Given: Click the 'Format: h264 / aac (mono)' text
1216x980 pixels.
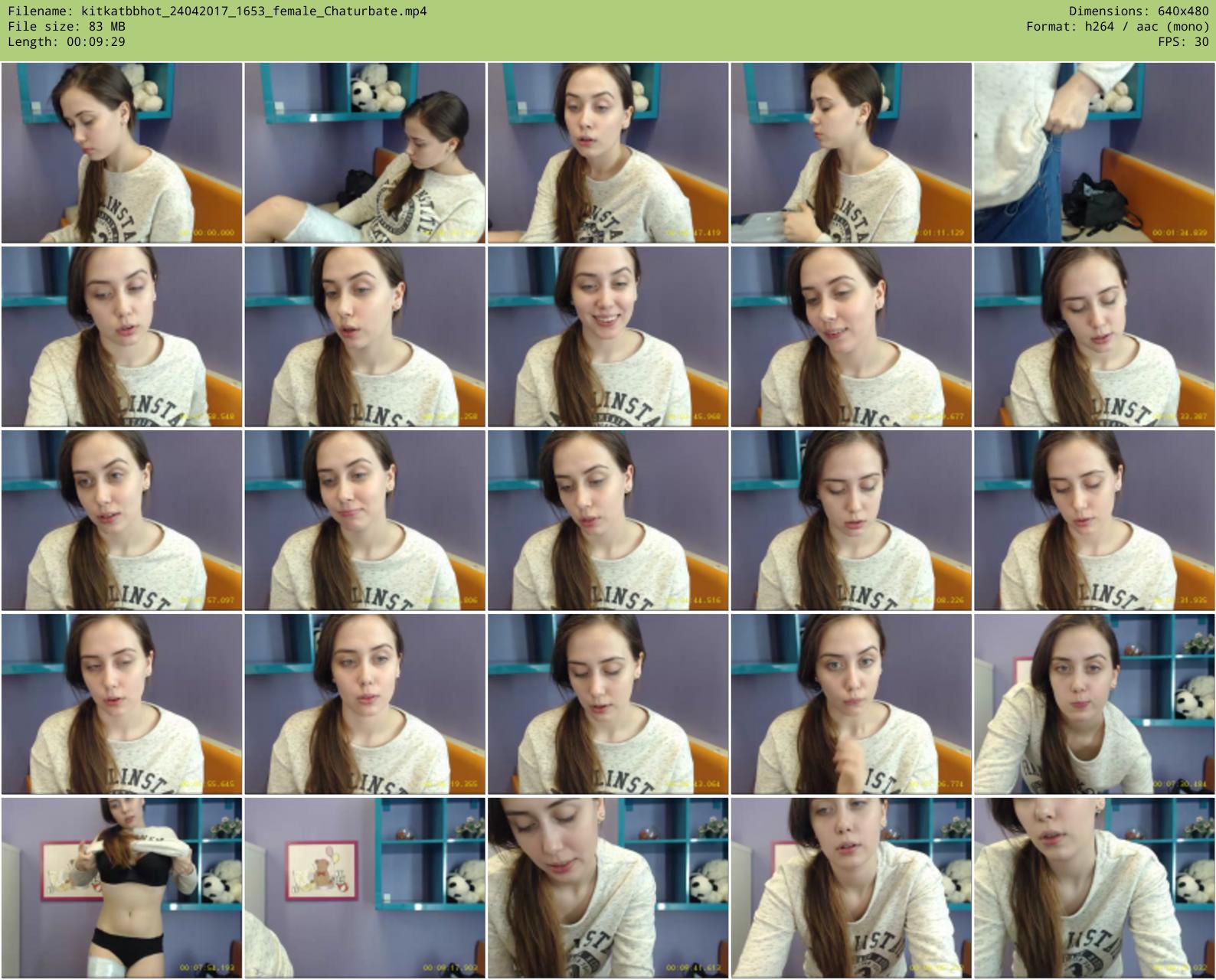Looking at the screenshot, I should click(x=1117, y=26).
